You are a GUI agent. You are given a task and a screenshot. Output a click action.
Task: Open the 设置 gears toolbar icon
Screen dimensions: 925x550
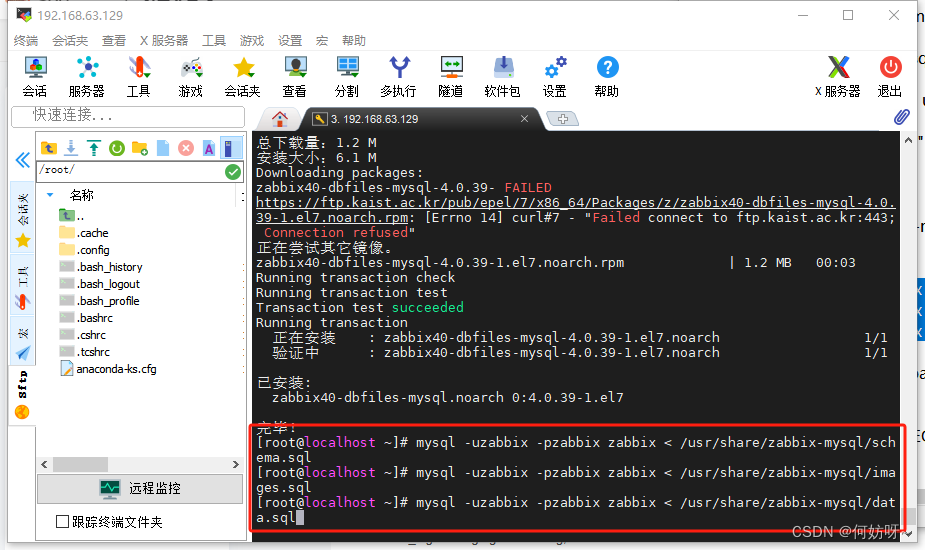pos(555,77)
